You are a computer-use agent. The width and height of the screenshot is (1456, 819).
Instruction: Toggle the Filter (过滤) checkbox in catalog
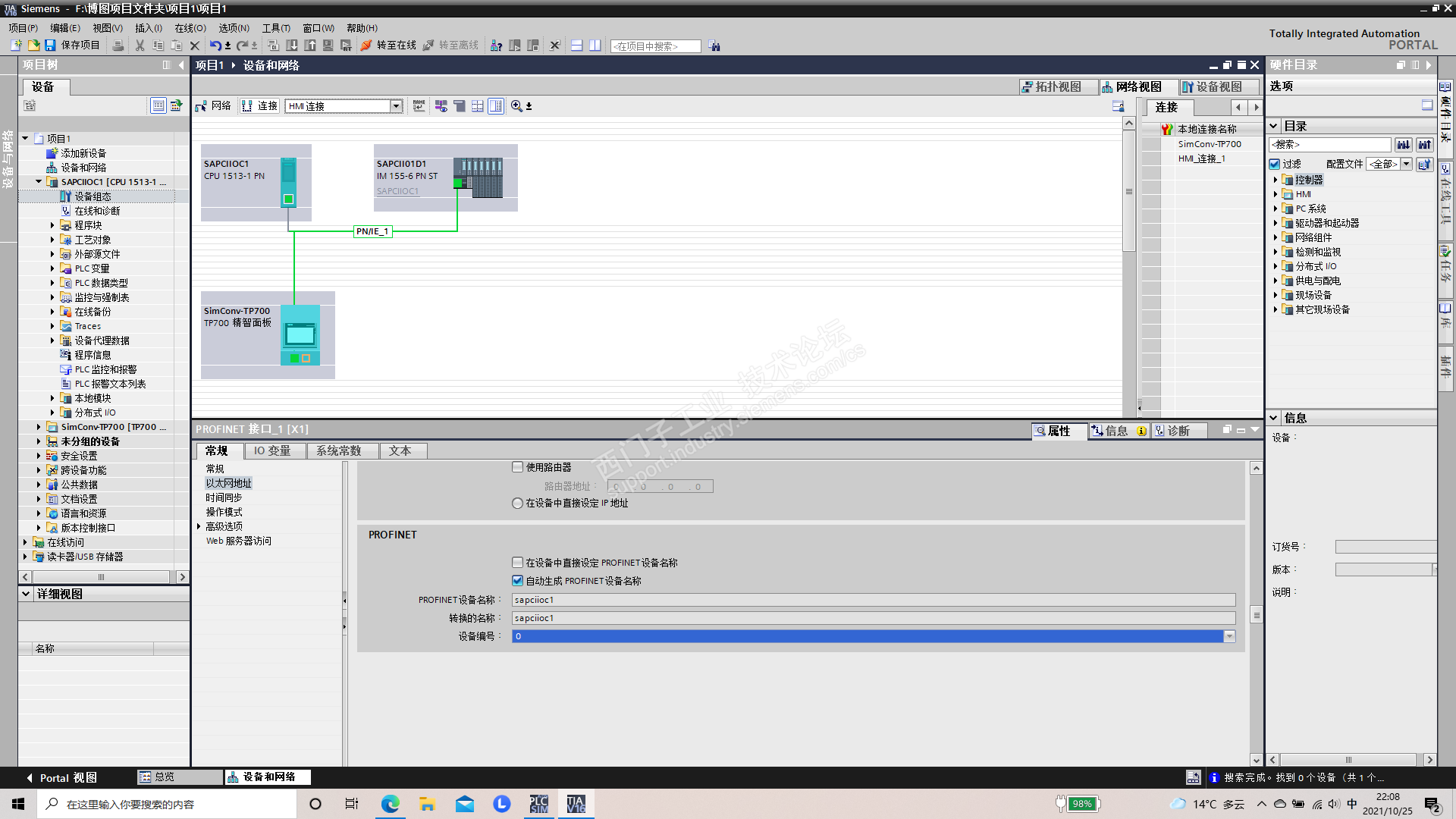(x=1275, y=164)
